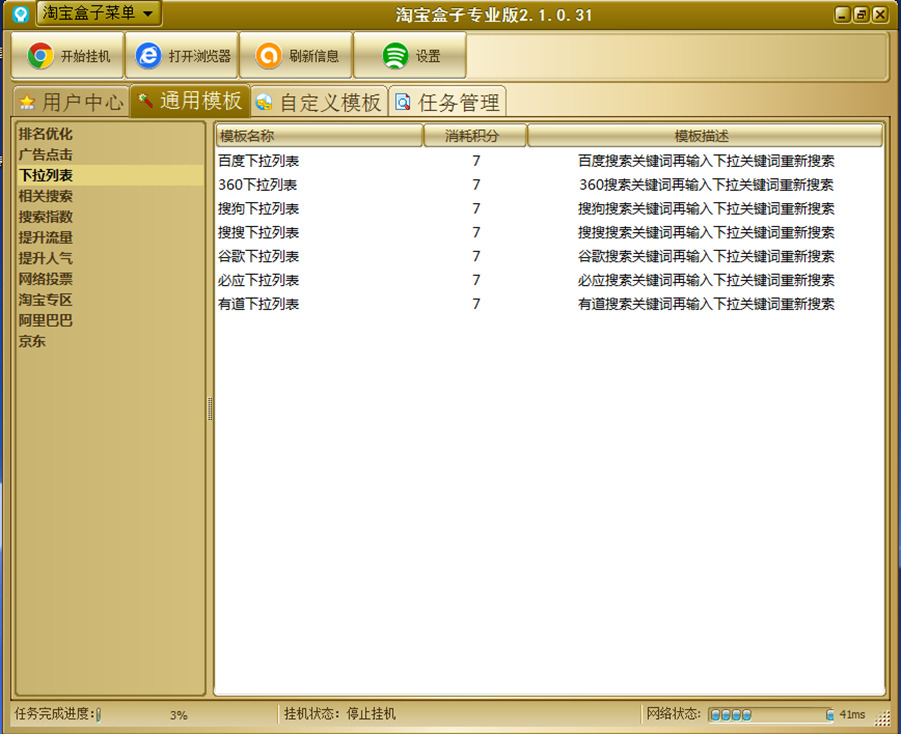Click the 有道搜索关键词 description text

click(x=706, y=304)
